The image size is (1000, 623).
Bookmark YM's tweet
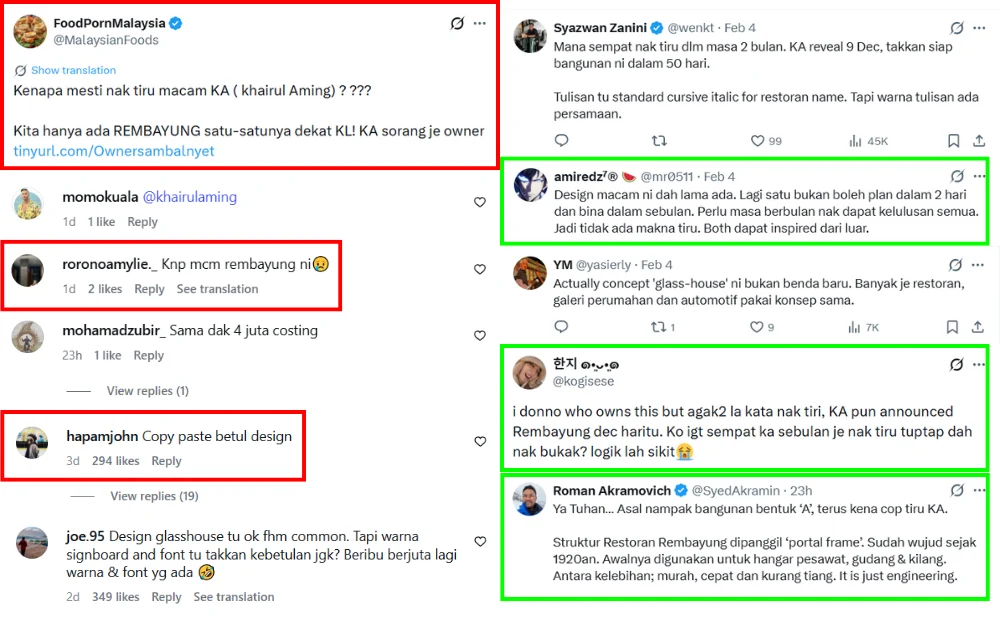953,326
